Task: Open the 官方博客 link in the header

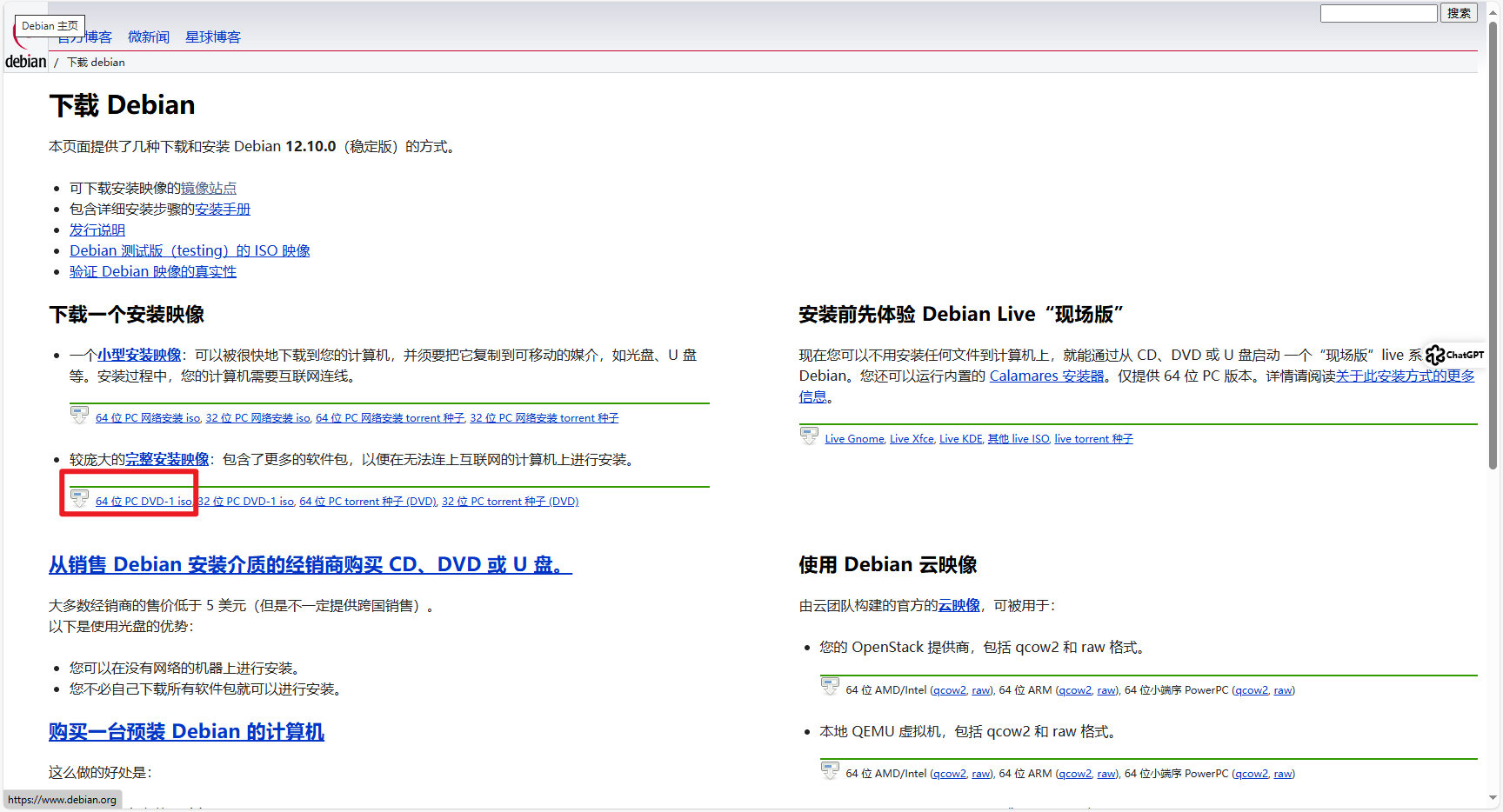Action: click(85, 37)
